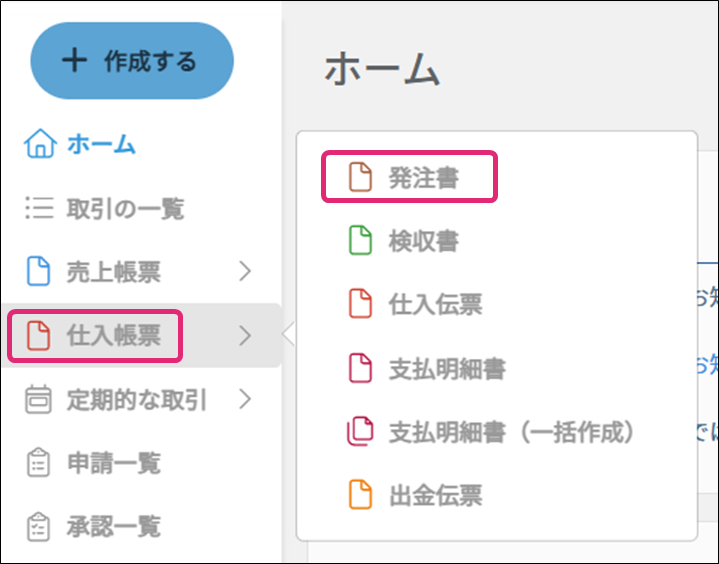The height and width of the screenshot is (564, 719).
Task: Choose 仕入伝票 from the submenu
Action: coord(435,305)
